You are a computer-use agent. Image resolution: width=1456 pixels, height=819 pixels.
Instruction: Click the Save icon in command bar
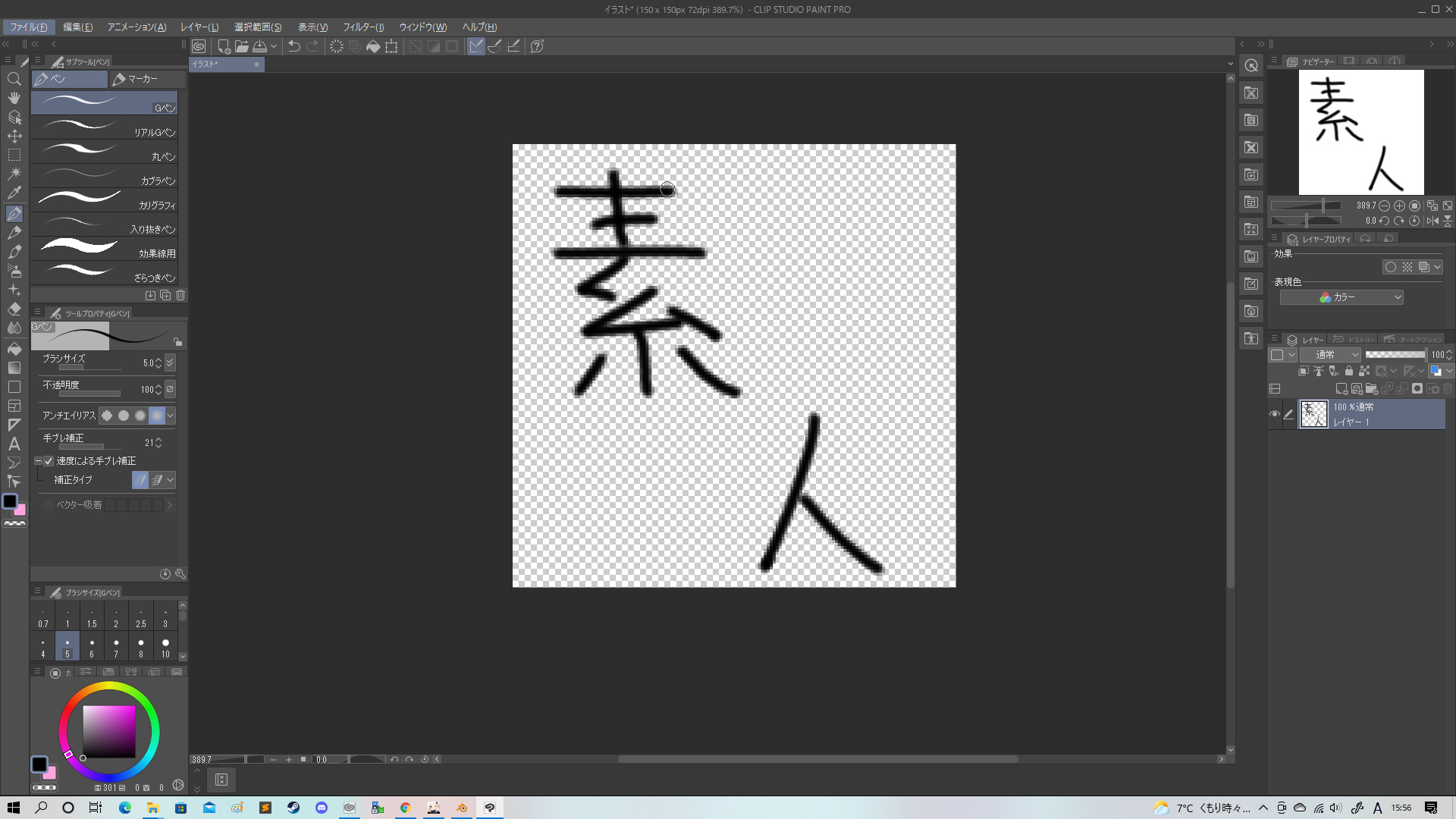(x=260, y=46)
